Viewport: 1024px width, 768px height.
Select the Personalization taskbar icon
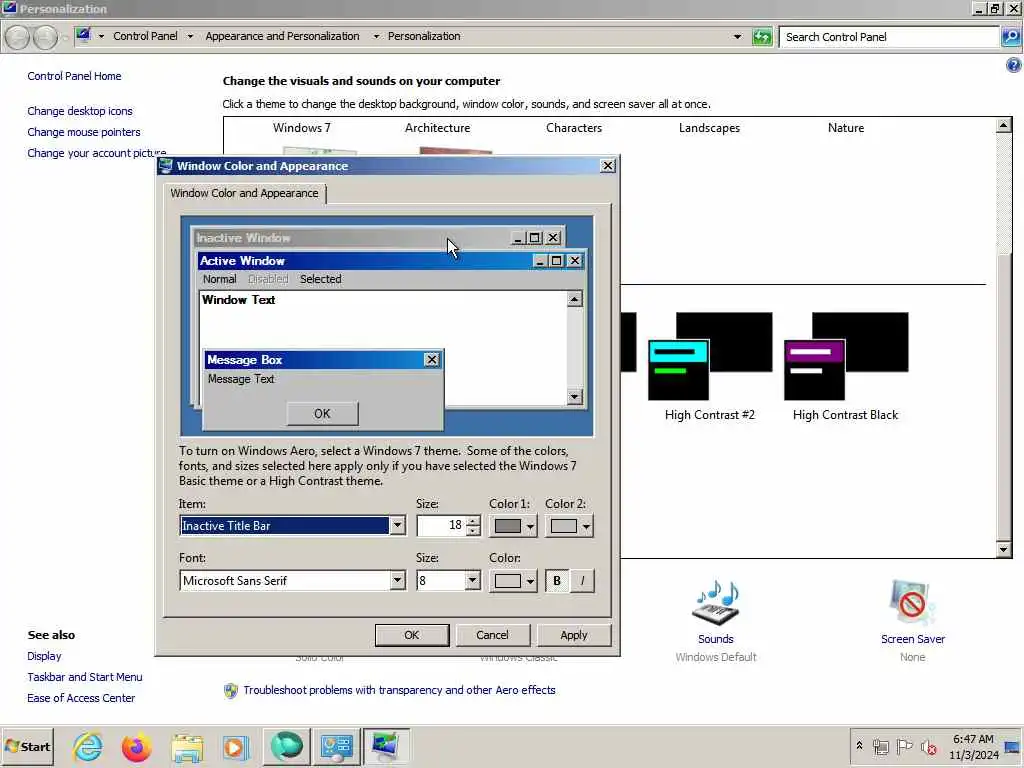click(x=386, y=746)
